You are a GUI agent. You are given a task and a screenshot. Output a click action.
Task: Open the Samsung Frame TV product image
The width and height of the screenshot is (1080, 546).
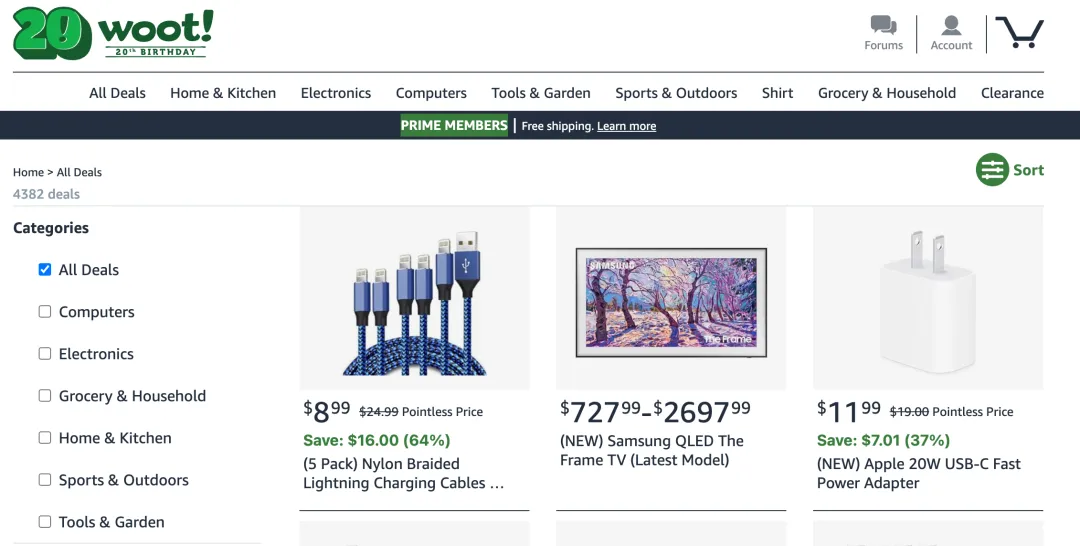(x=671, y=298)
